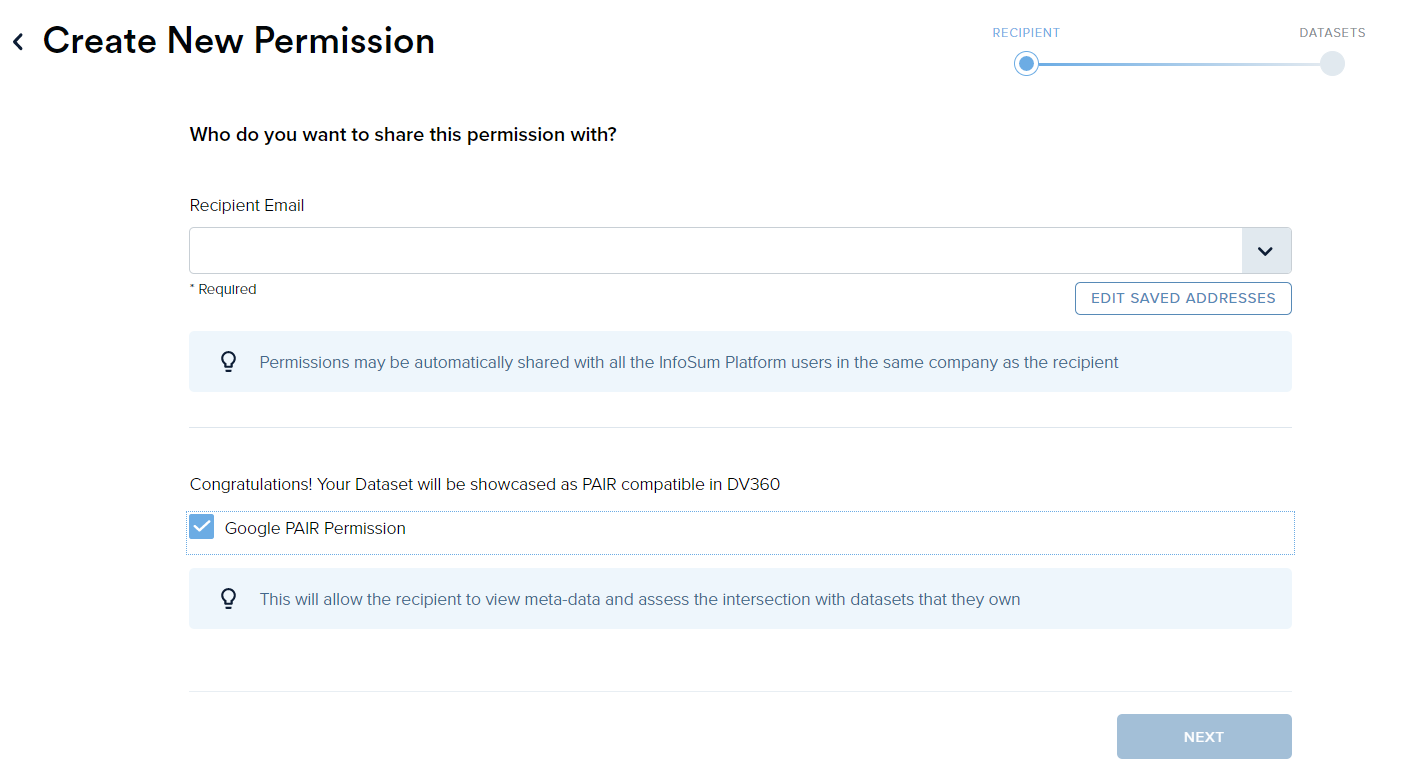Click the Congratulations PAIR compatible message

click(485, 484)
